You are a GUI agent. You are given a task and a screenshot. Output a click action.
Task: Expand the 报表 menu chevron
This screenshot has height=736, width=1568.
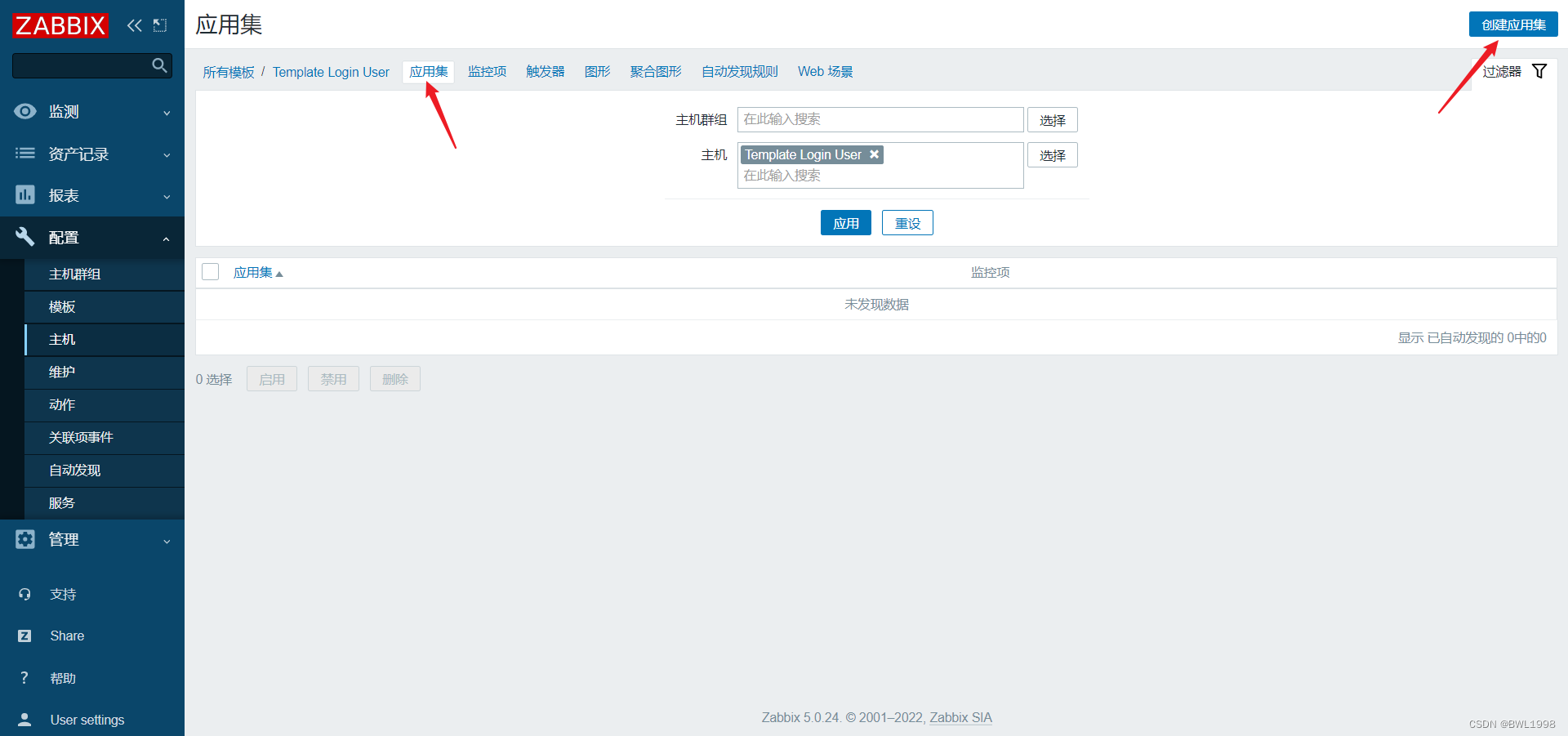pos(167,196)
